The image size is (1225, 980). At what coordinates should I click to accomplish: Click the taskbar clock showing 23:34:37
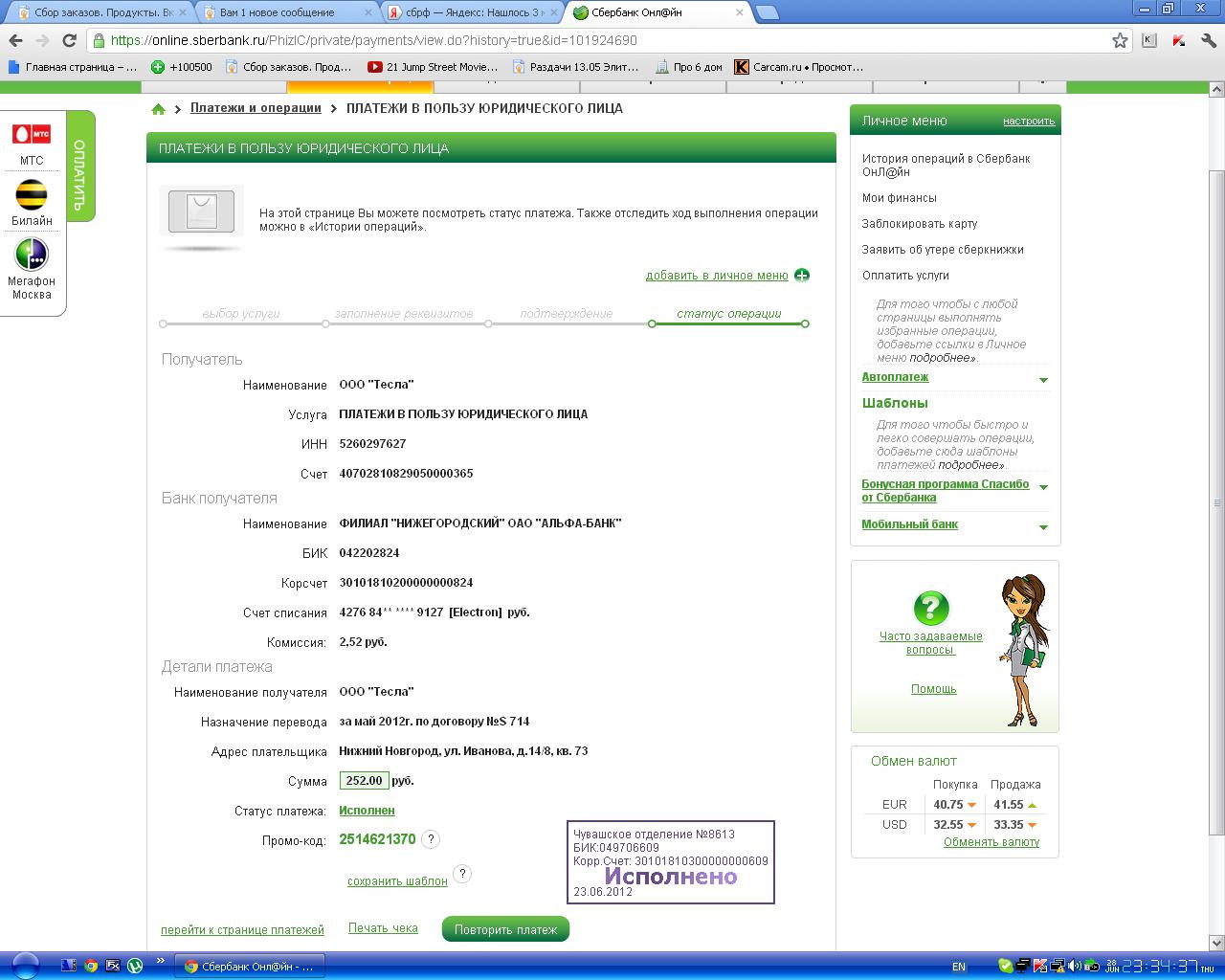(x=1162, y=967)
